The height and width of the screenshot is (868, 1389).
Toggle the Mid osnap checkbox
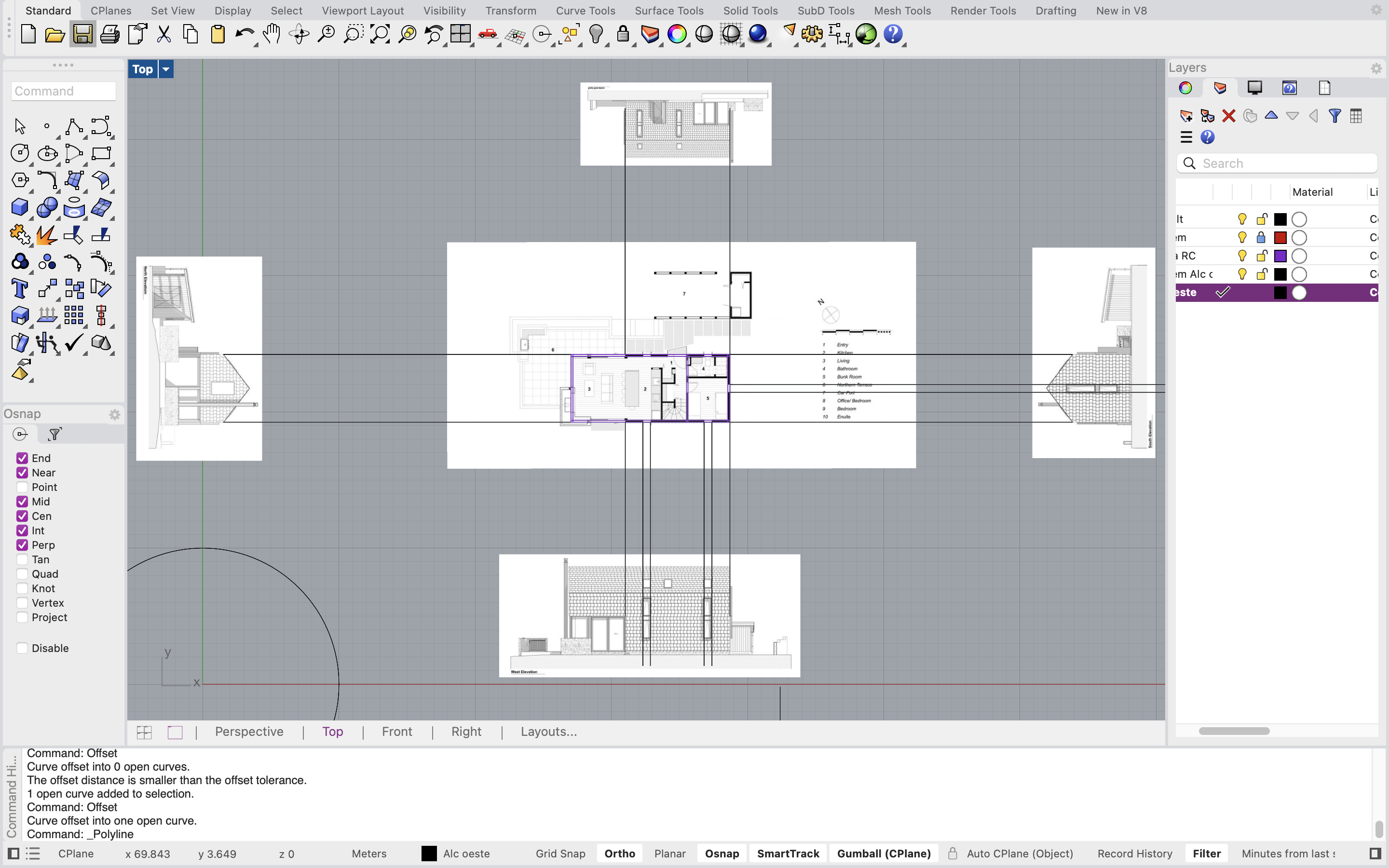click(x=23, y=501)
